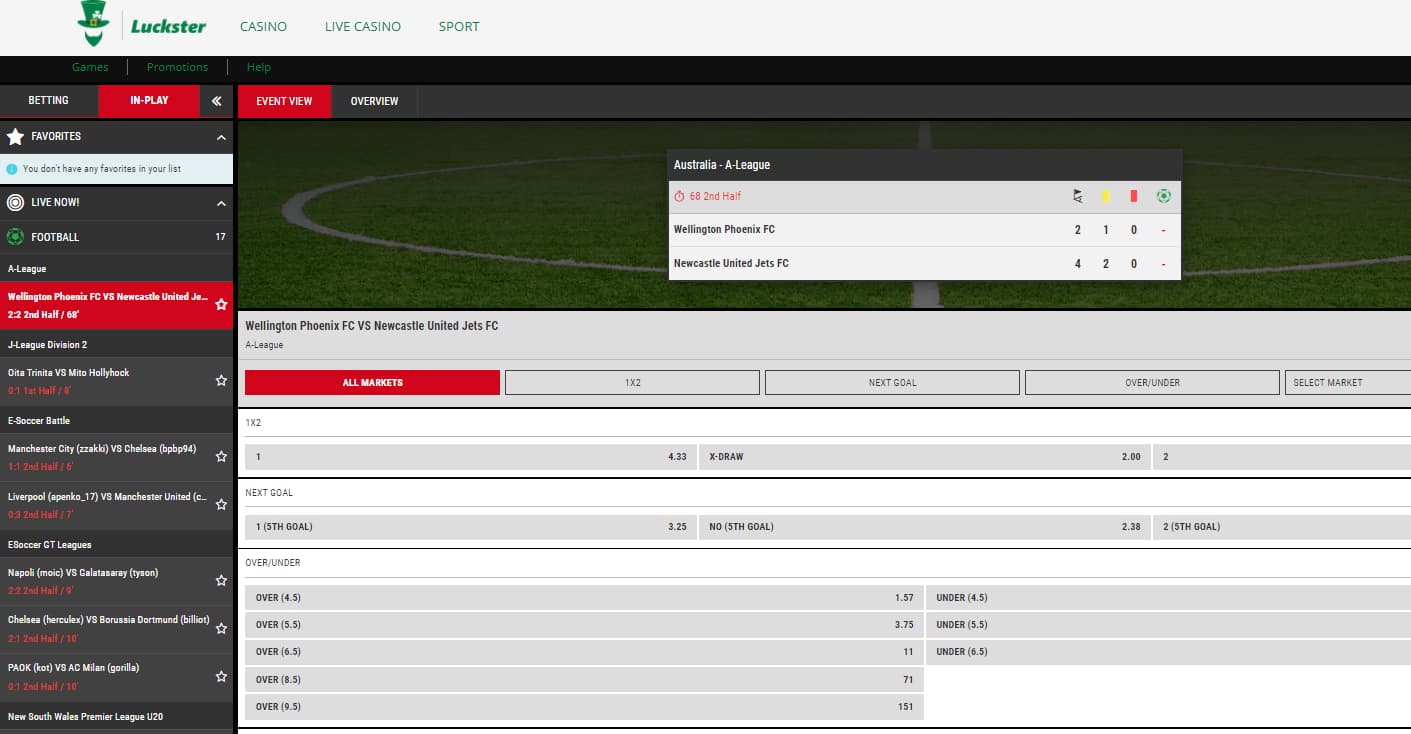Open the Select Market dropdown
This screenshot has height=734, width=1411.
pos(1346,383)
